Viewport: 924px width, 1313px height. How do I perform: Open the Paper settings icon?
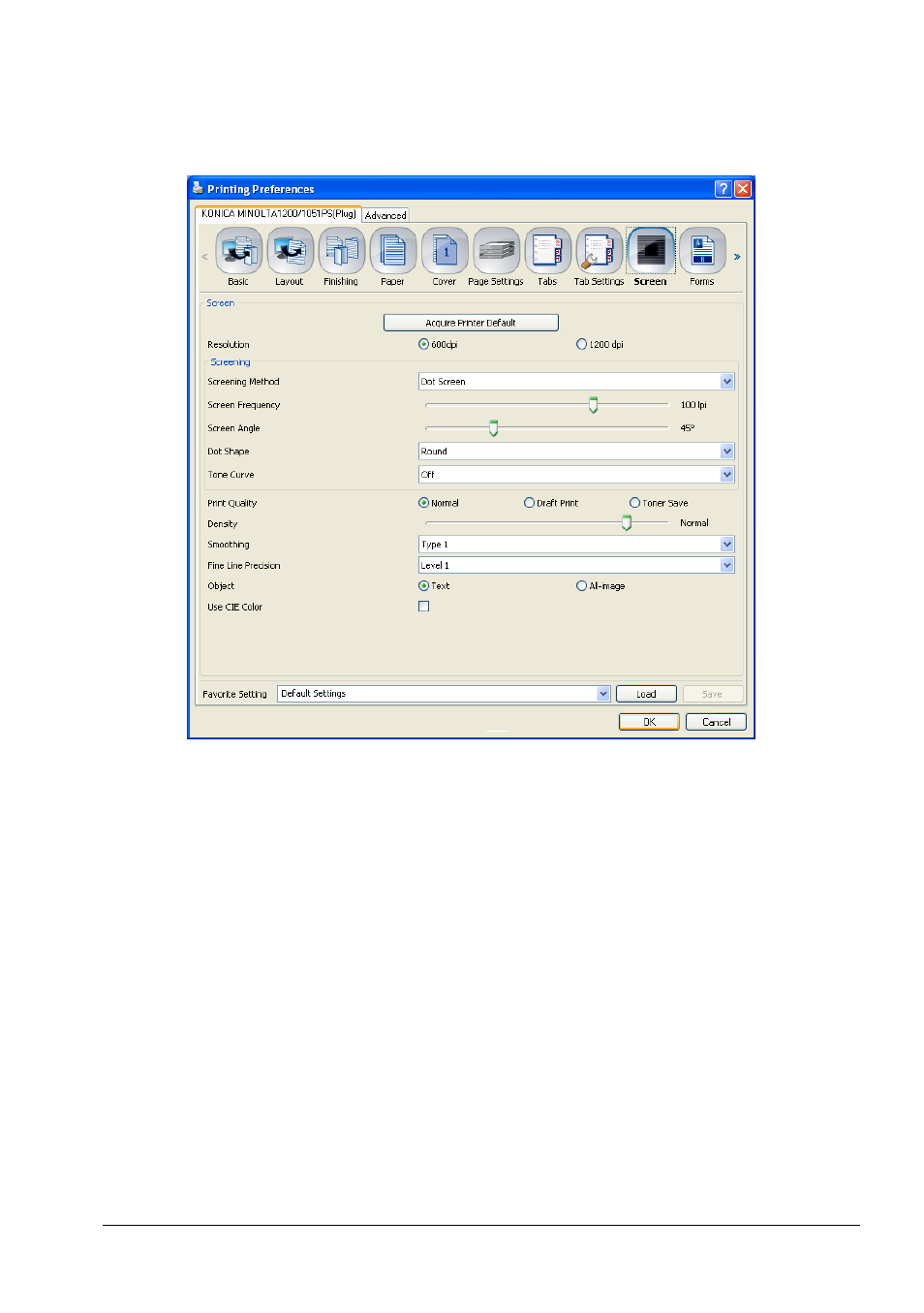(x=392, y=251)
